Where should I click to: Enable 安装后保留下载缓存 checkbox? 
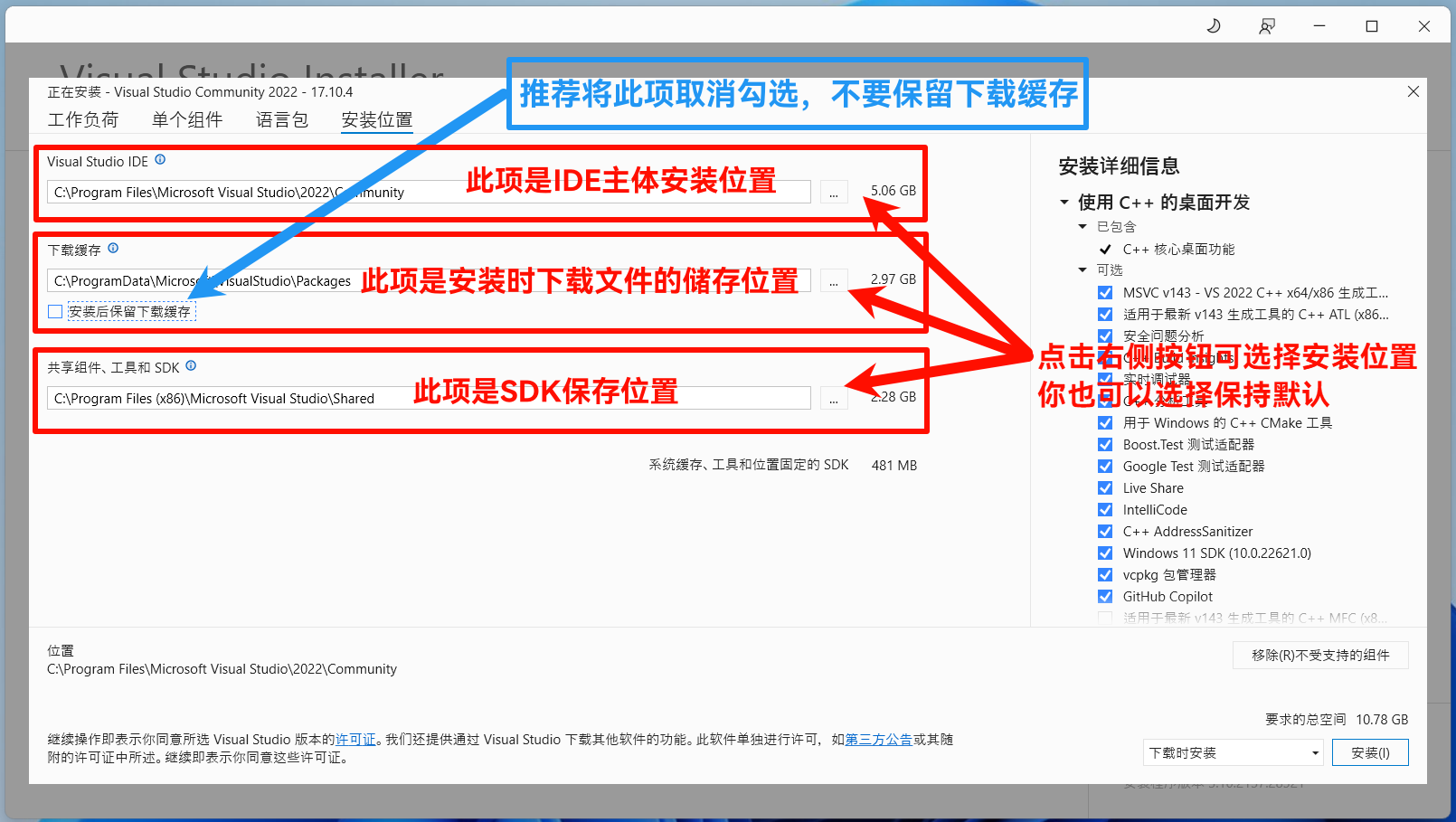(55, 312)
